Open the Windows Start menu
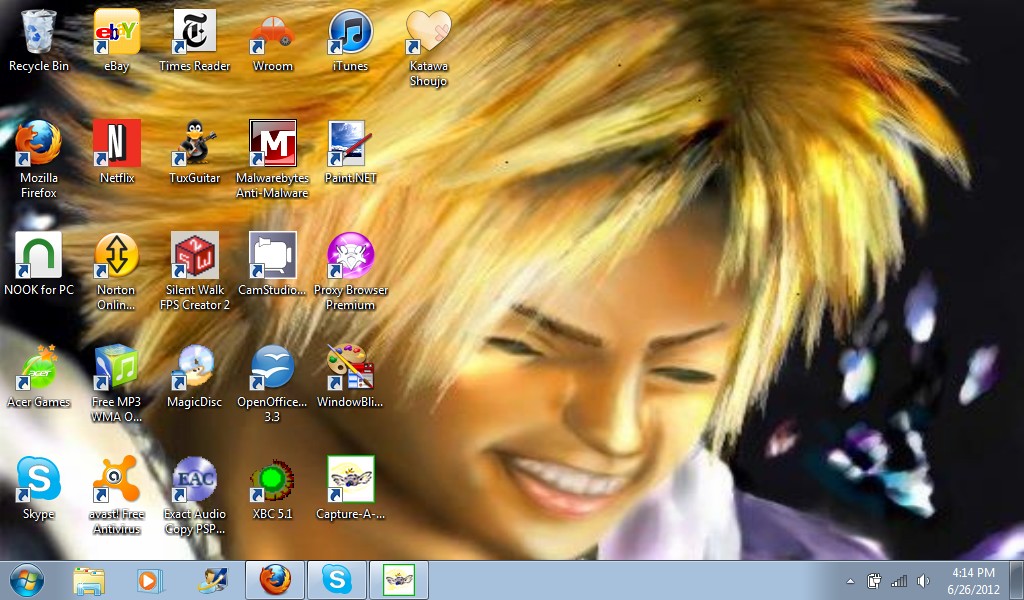This screenshot has height=600, width=1024. click(26, 580)
